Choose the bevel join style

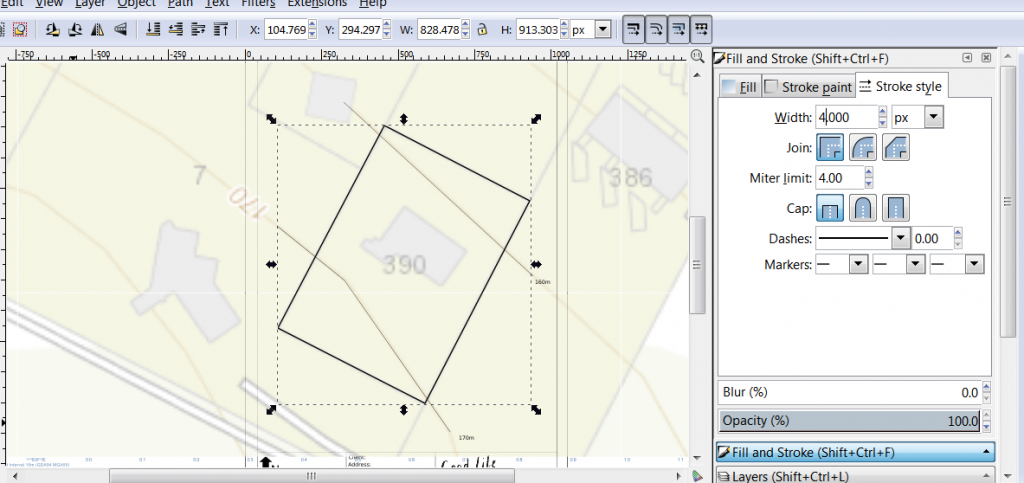[896, 148]
